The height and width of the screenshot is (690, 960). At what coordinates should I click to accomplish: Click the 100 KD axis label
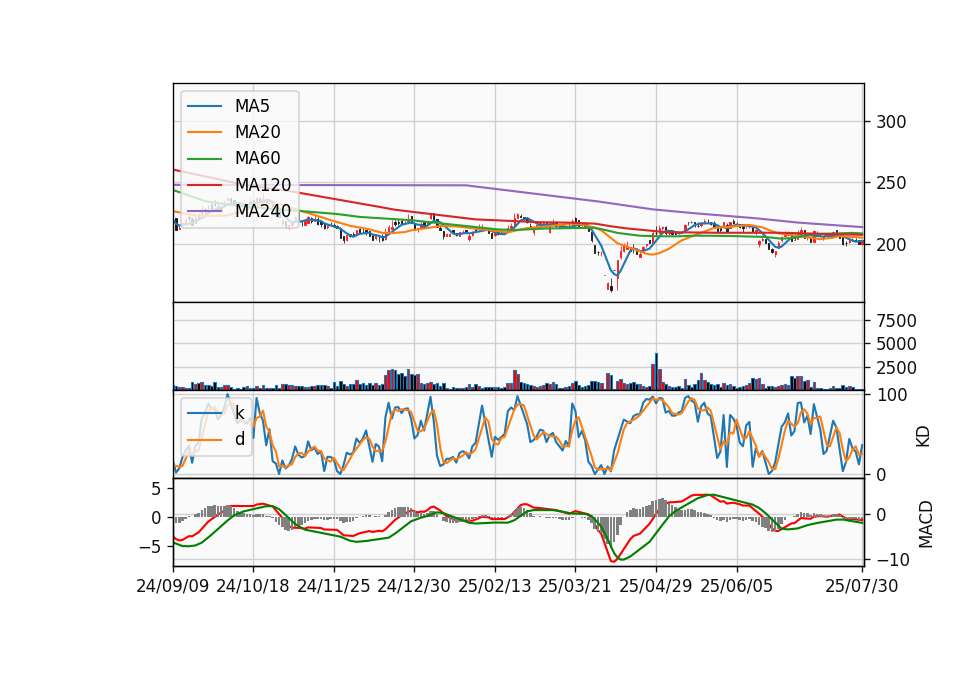coord(891,395)
